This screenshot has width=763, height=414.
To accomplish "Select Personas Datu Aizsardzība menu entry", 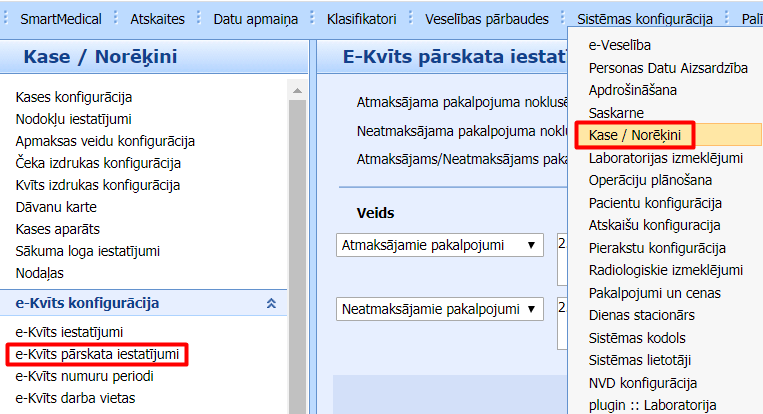I will (x=668, y=67).
